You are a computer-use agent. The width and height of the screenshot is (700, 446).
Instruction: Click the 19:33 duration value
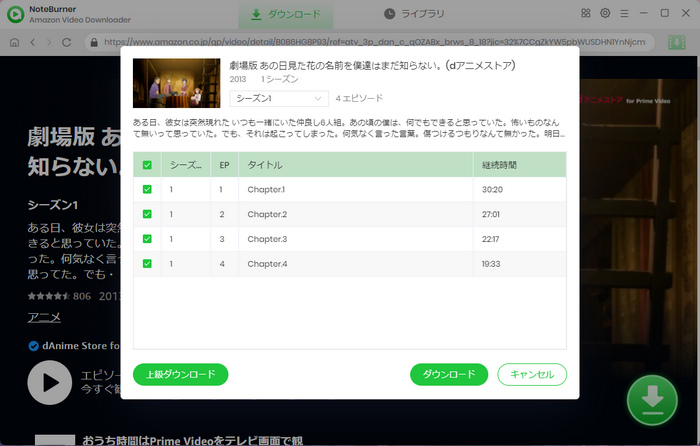point(491,264)
